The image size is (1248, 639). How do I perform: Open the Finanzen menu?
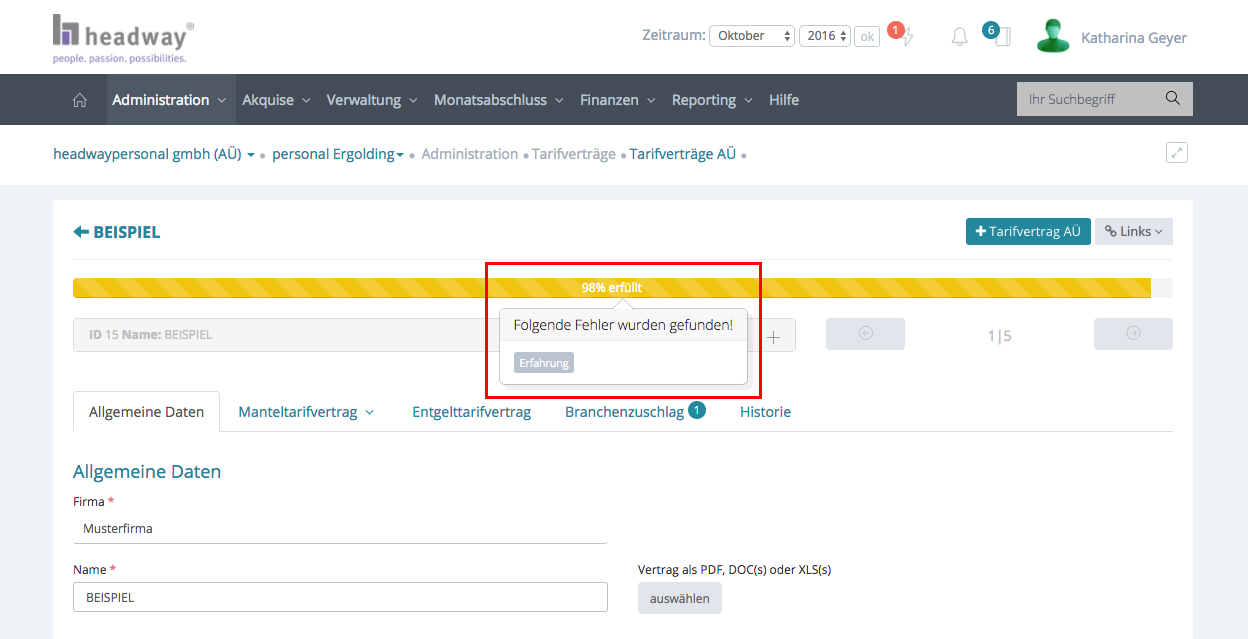coord(617,100)
